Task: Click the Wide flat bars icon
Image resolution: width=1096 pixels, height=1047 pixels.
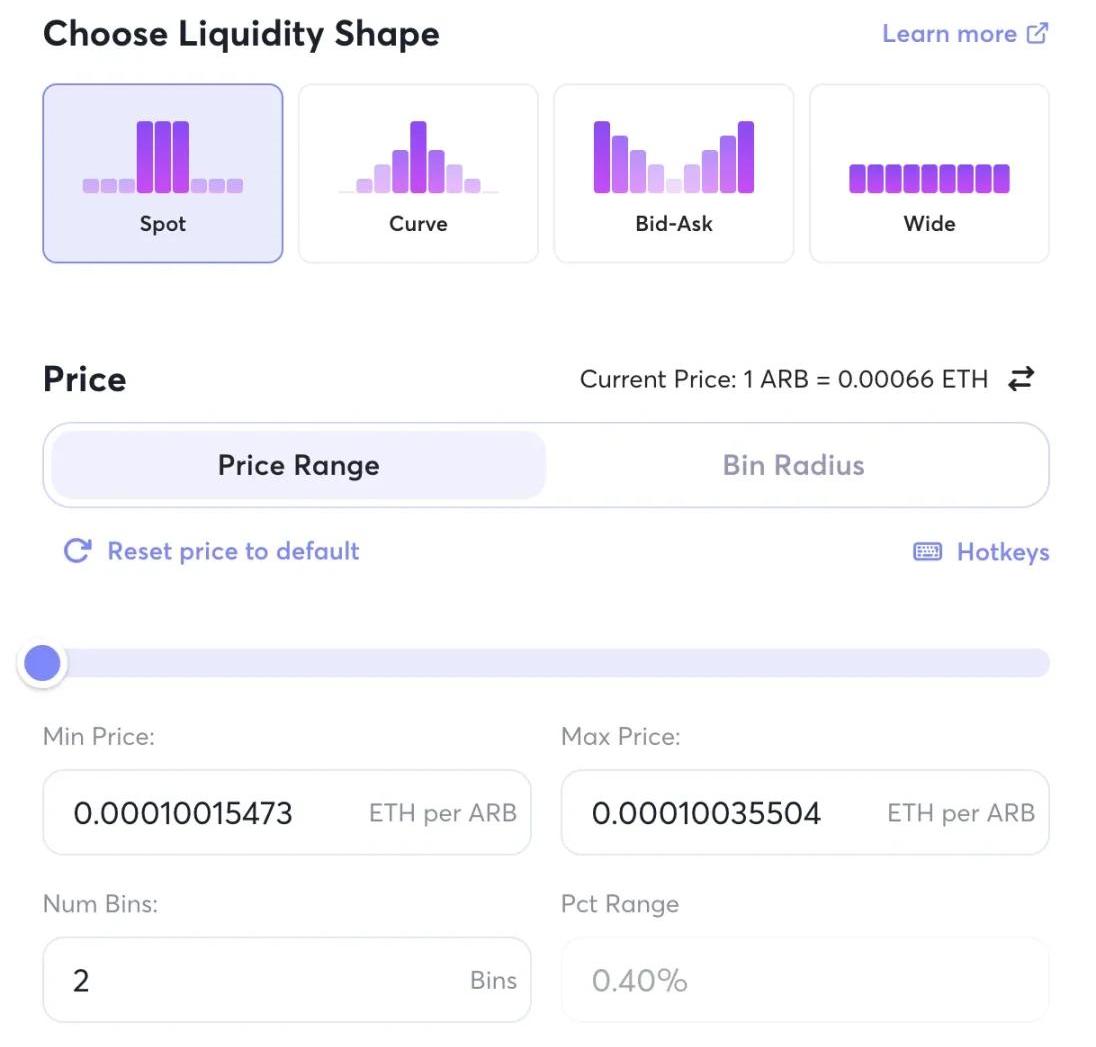Action: point(929,178)
